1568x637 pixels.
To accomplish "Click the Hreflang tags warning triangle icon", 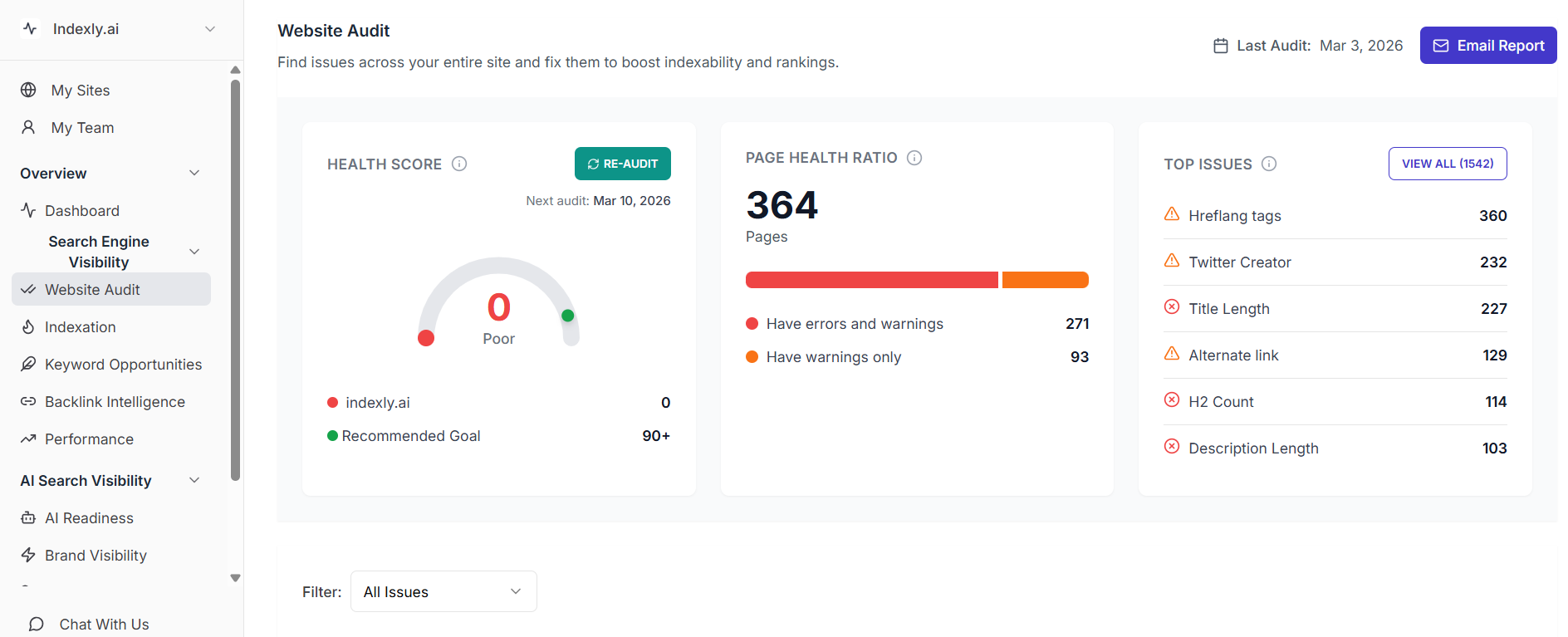I will 1172,214.
